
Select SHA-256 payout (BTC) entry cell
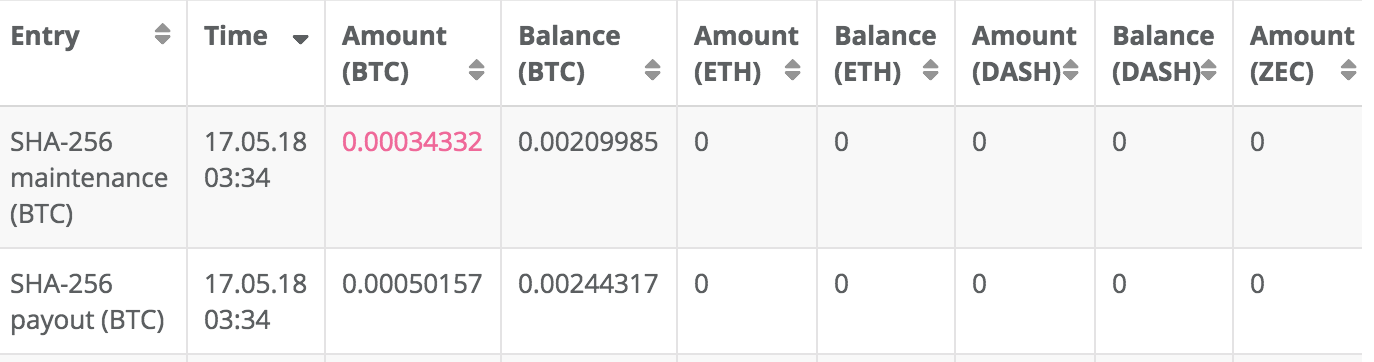(x=88, y=302)
